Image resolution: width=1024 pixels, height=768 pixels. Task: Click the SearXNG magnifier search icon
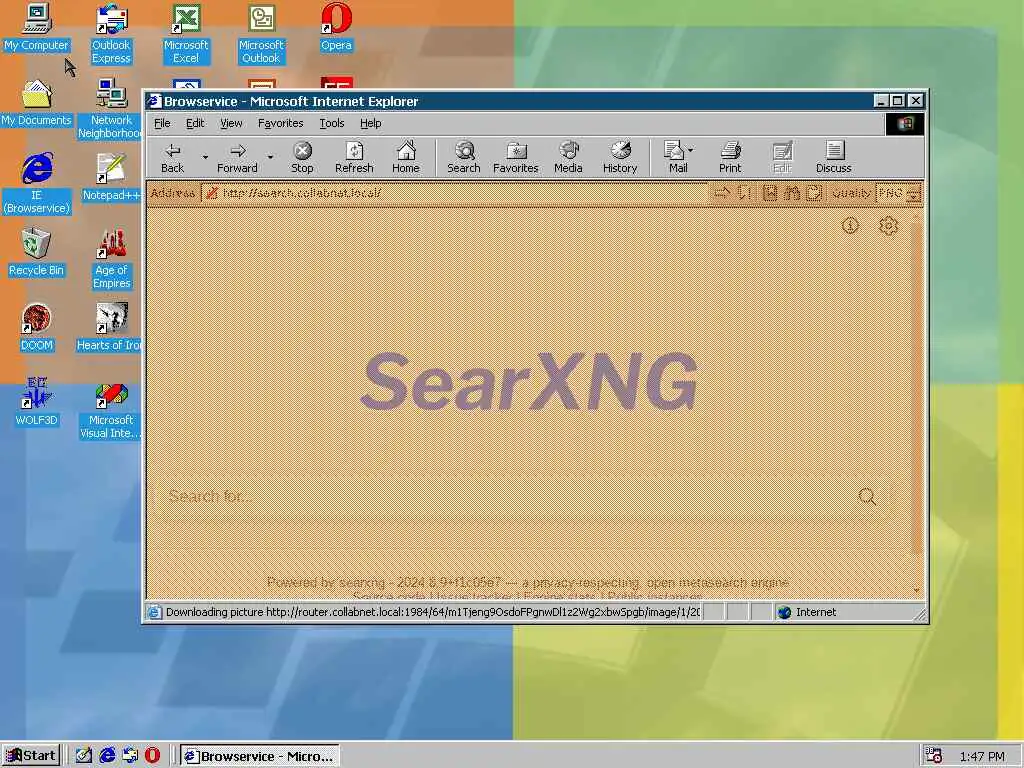[867, 497]
